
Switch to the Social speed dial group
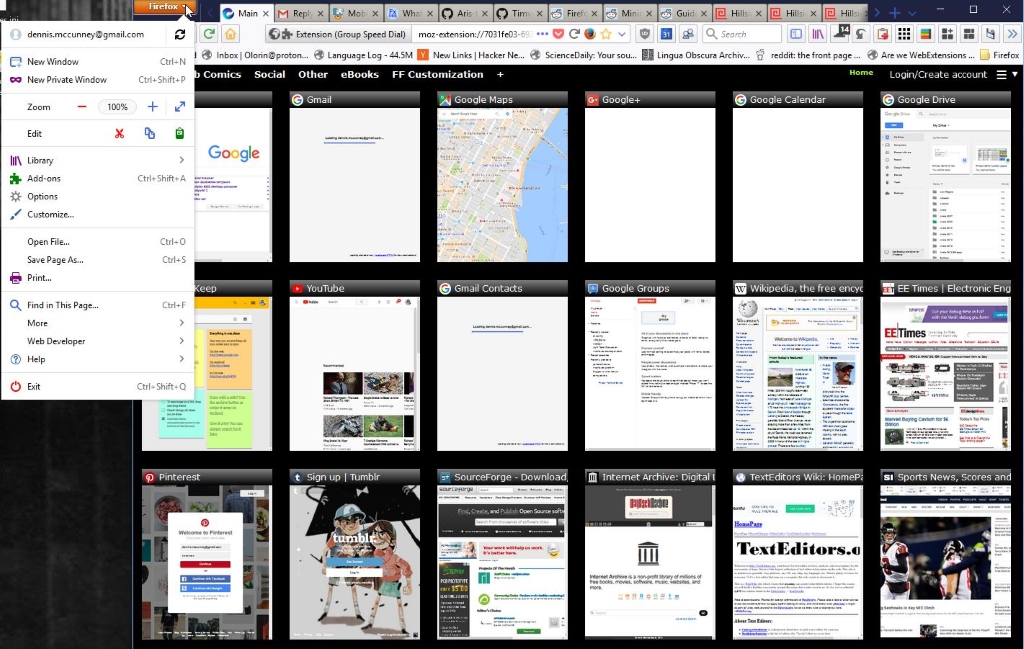pyautogui.click(x=270, y=74)
